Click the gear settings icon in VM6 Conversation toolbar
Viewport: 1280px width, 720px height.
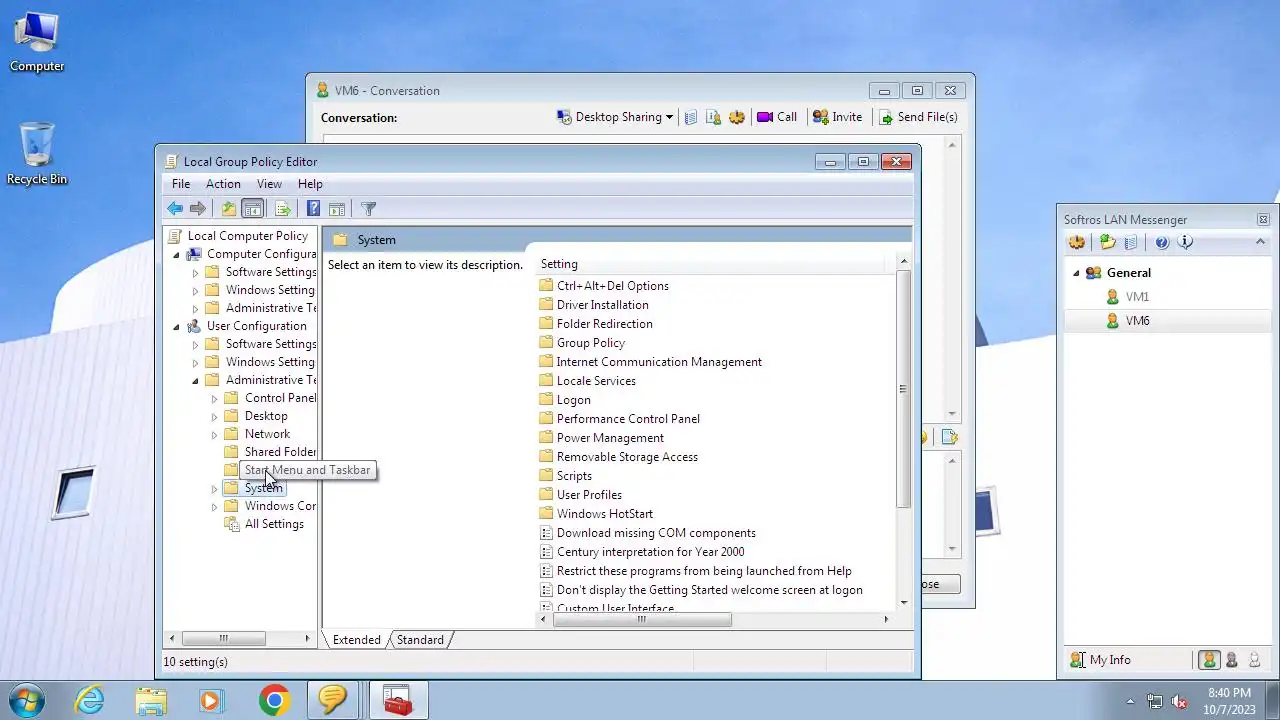pos(737,117)
